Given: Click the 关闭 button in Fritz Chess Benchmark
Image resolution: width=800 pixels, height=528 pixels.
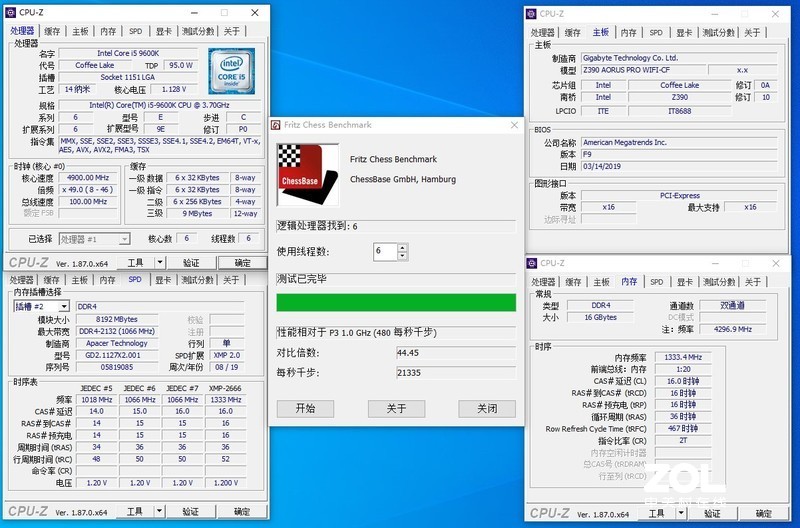Looking at the screenshot, I should [487, 408].
